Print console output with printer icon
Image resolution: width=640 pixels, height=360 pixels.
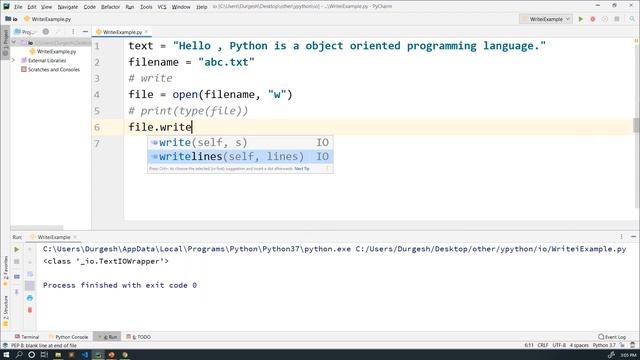click(30, 298)
